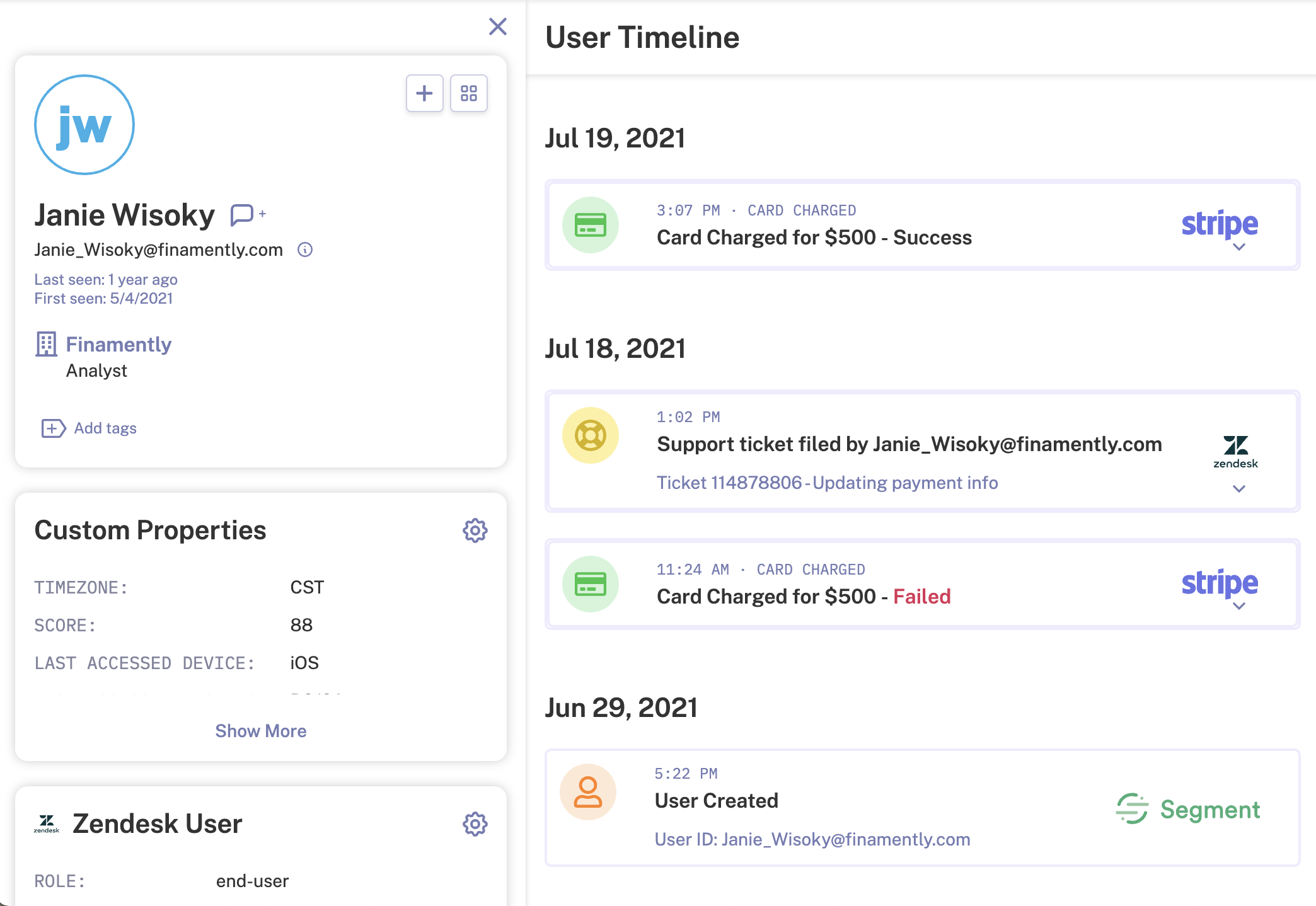Click Stripe logo on the Success charge

(1220, 224)
